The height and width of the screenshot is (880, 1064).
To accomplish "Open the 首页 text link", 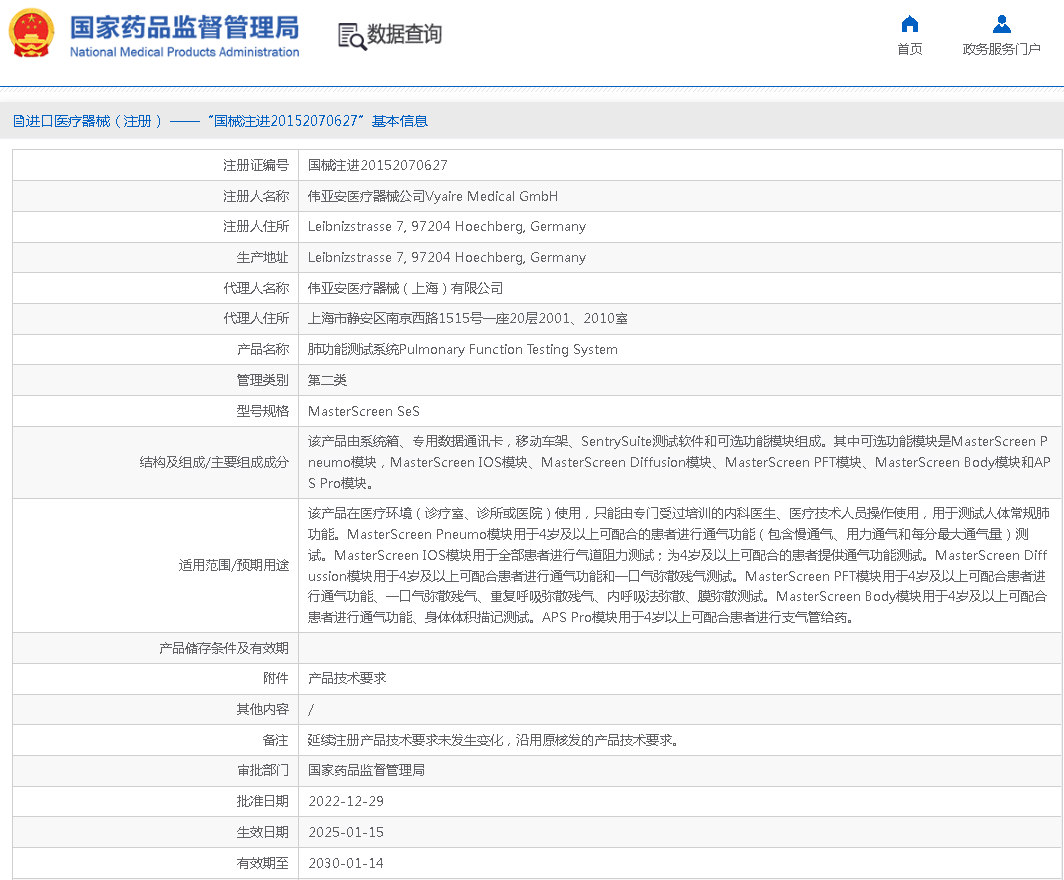I will (x=909, y=49).
